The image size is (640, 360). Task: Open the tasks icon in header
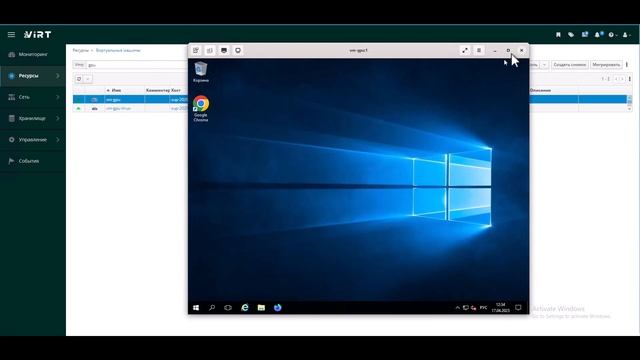tap(584, 35)
